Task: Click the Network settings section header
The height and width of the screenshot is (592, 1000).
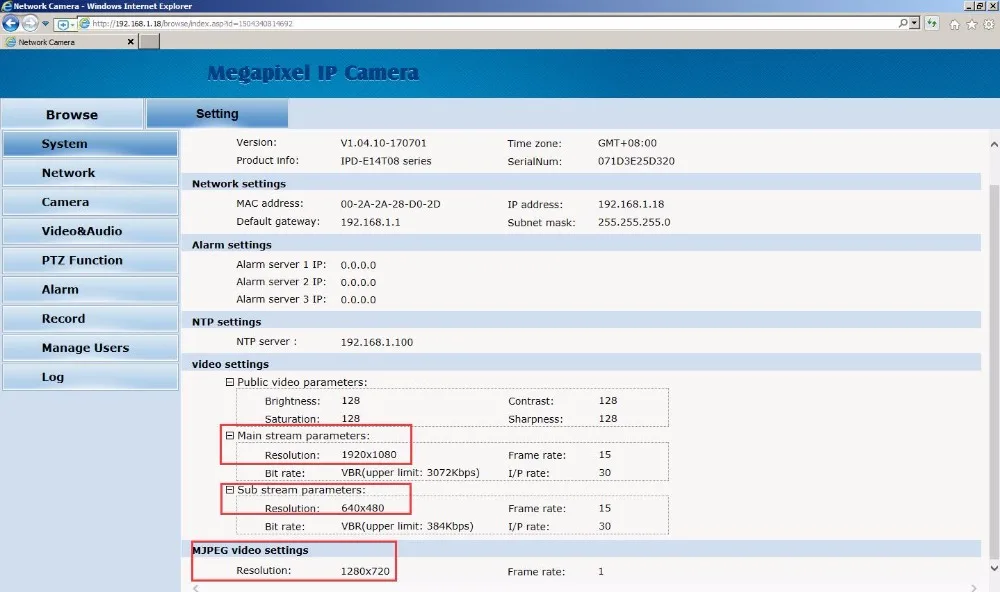Action: click(x=239, y=184)
